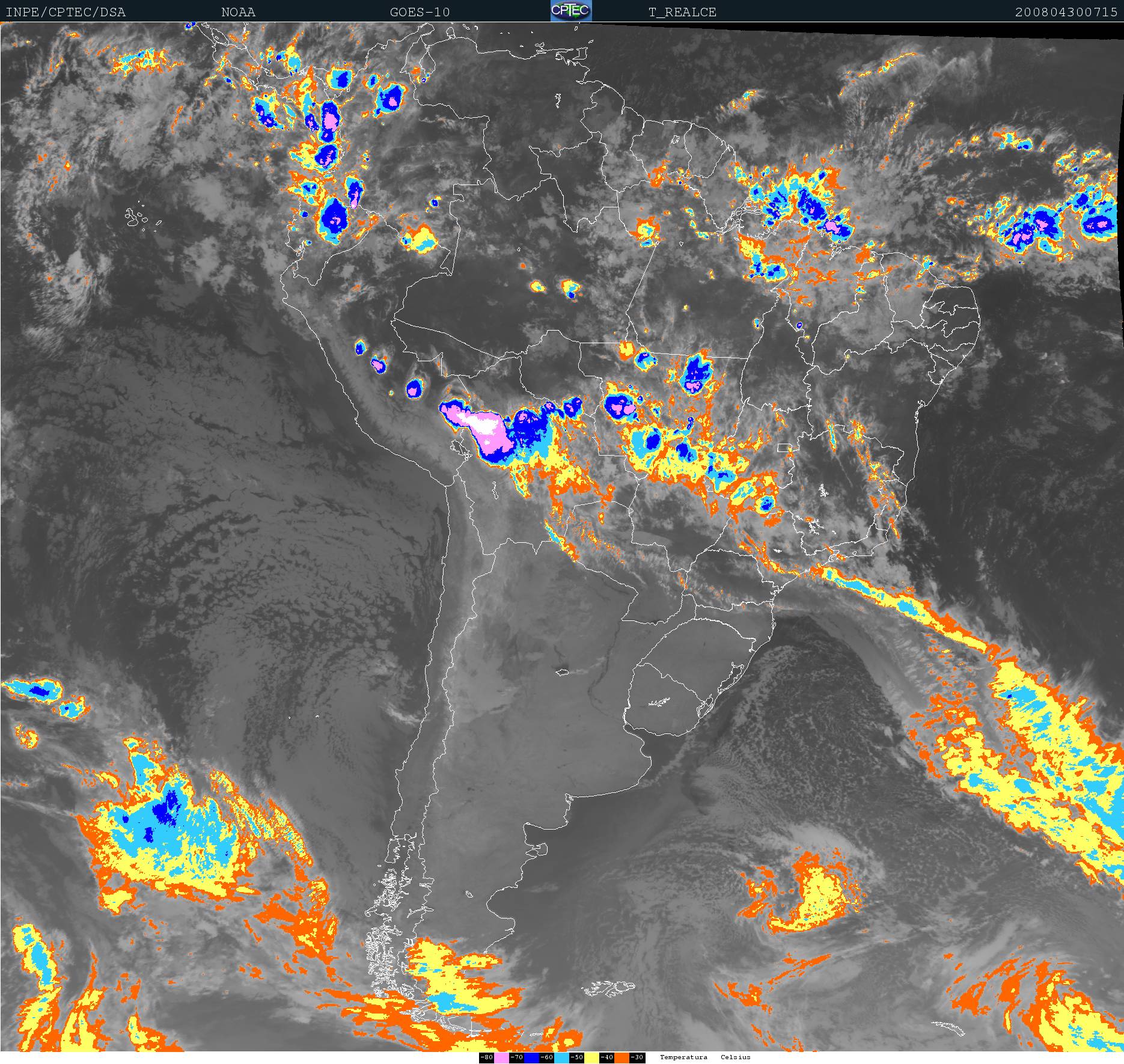The width and height of the screenshot is (1124, 1064).
Task: Click the Temperatura legend label
Action: click(x=683, y=1057)
